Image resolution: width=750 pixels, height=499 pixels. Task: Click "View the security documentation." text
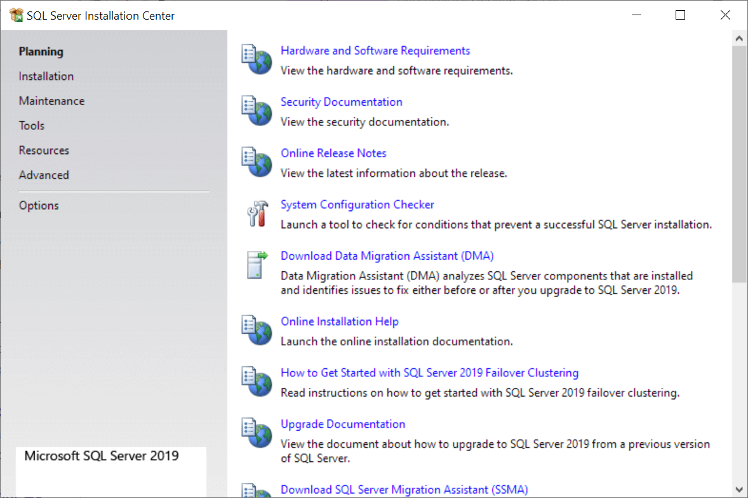[364, 122]
